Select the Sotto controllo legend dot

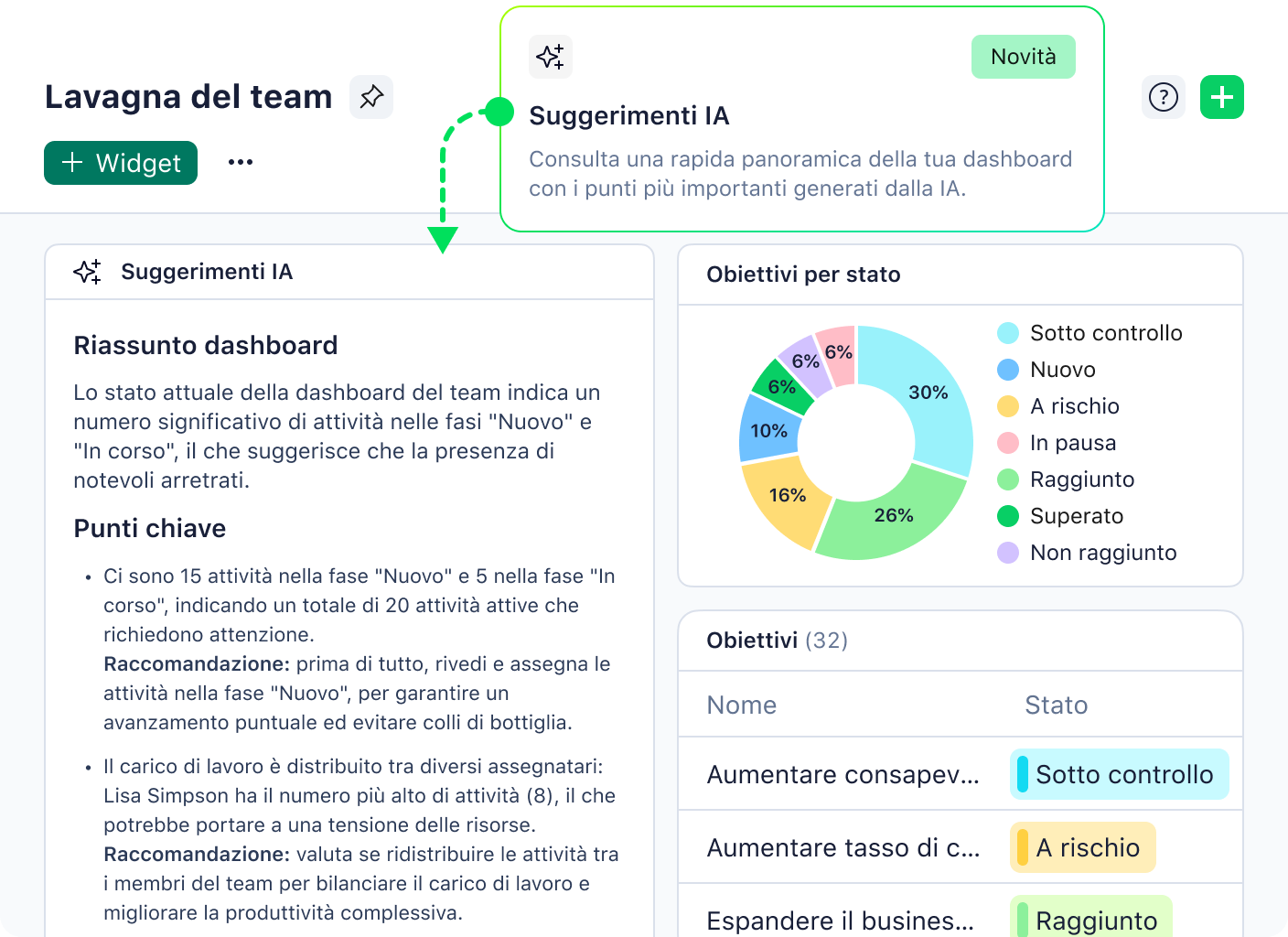coord(1008,333)
